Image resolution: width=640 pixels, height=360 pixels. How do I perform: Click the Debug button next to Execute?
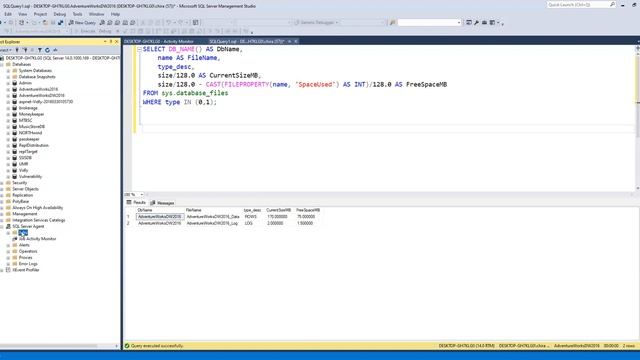click(105, 31)
